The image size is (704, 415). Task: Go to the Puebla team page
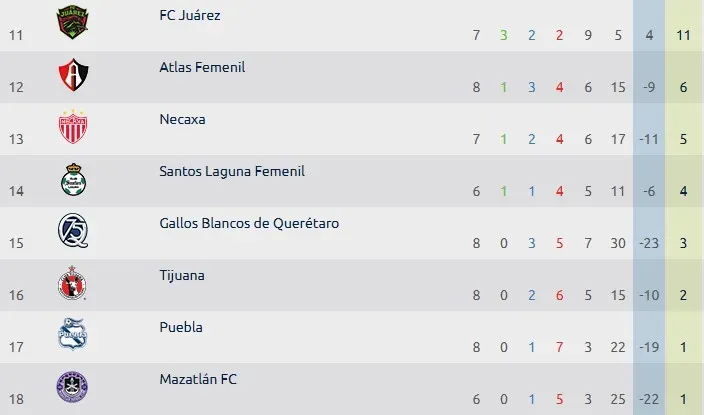181,327
